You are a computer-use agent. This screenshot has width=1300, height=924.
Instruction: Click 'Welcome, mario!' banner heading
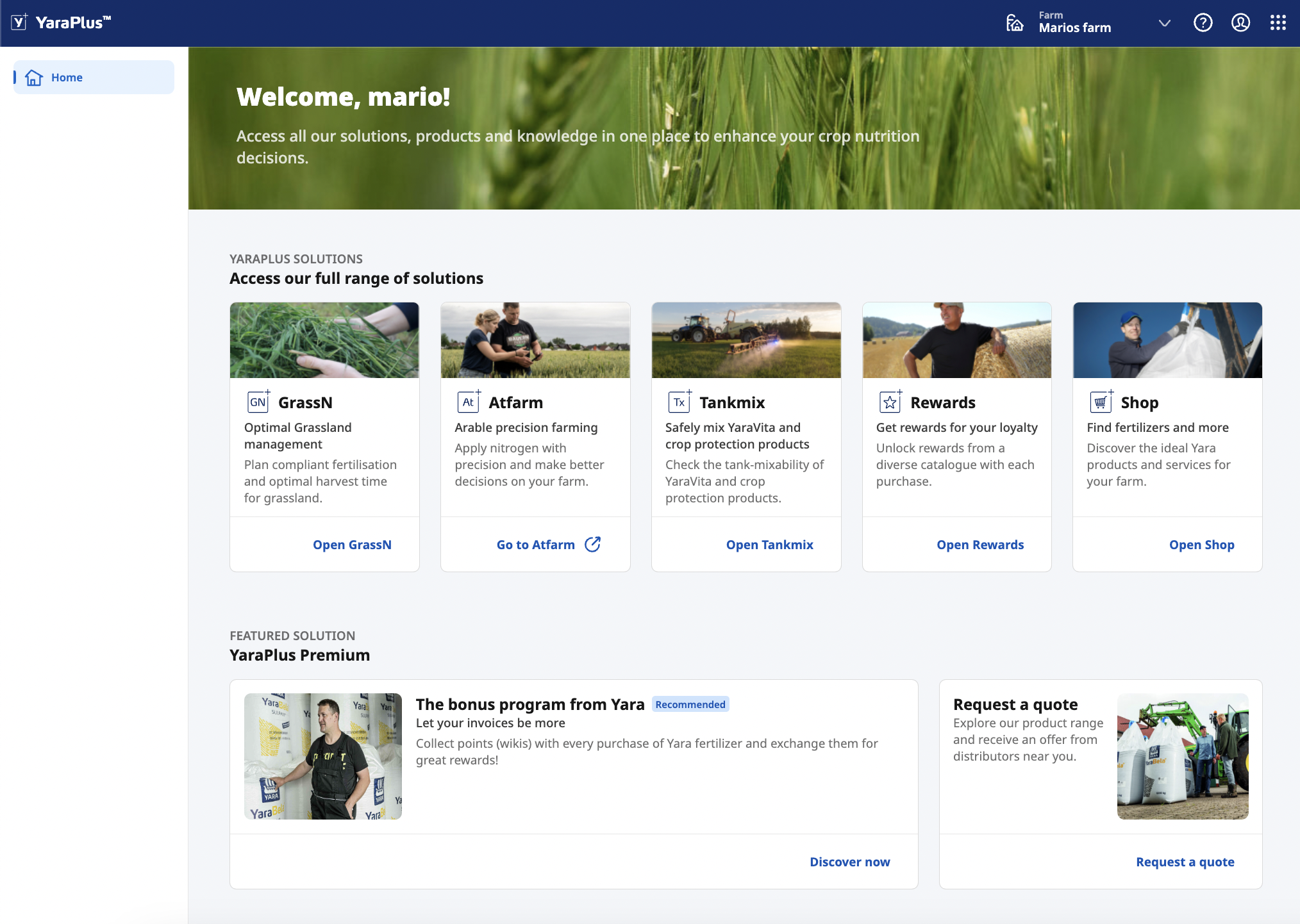(344, 97)
